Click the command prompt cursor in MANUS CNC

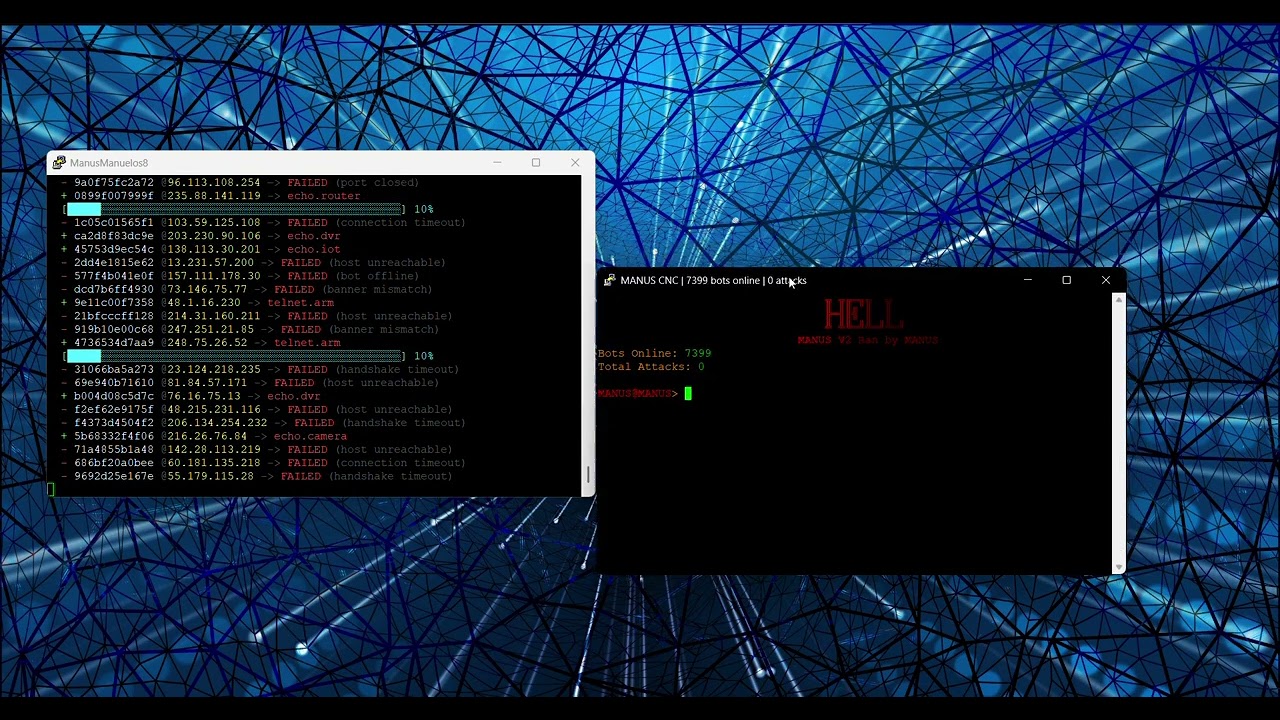pyautogui.click(x=688, y=393)
